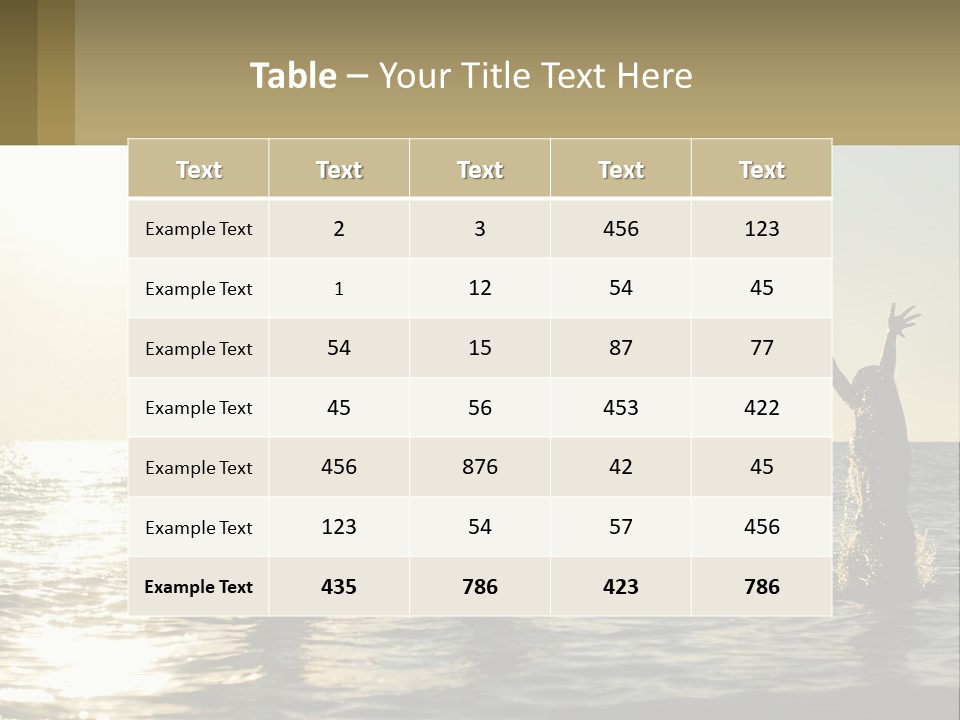The image size is (960, 720).
Task: Select the cell with value 12
Action: click(480, 288)
